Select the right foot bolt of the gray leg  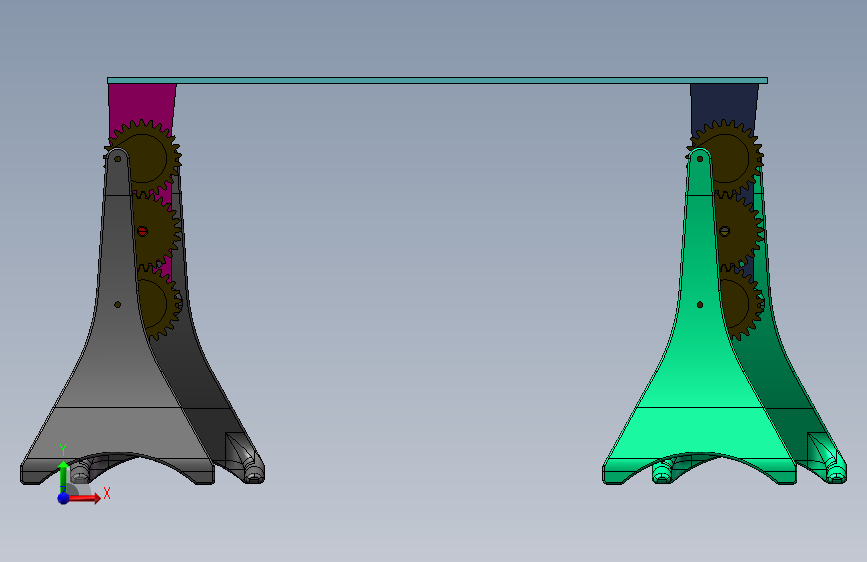click(x=254, y=473)
